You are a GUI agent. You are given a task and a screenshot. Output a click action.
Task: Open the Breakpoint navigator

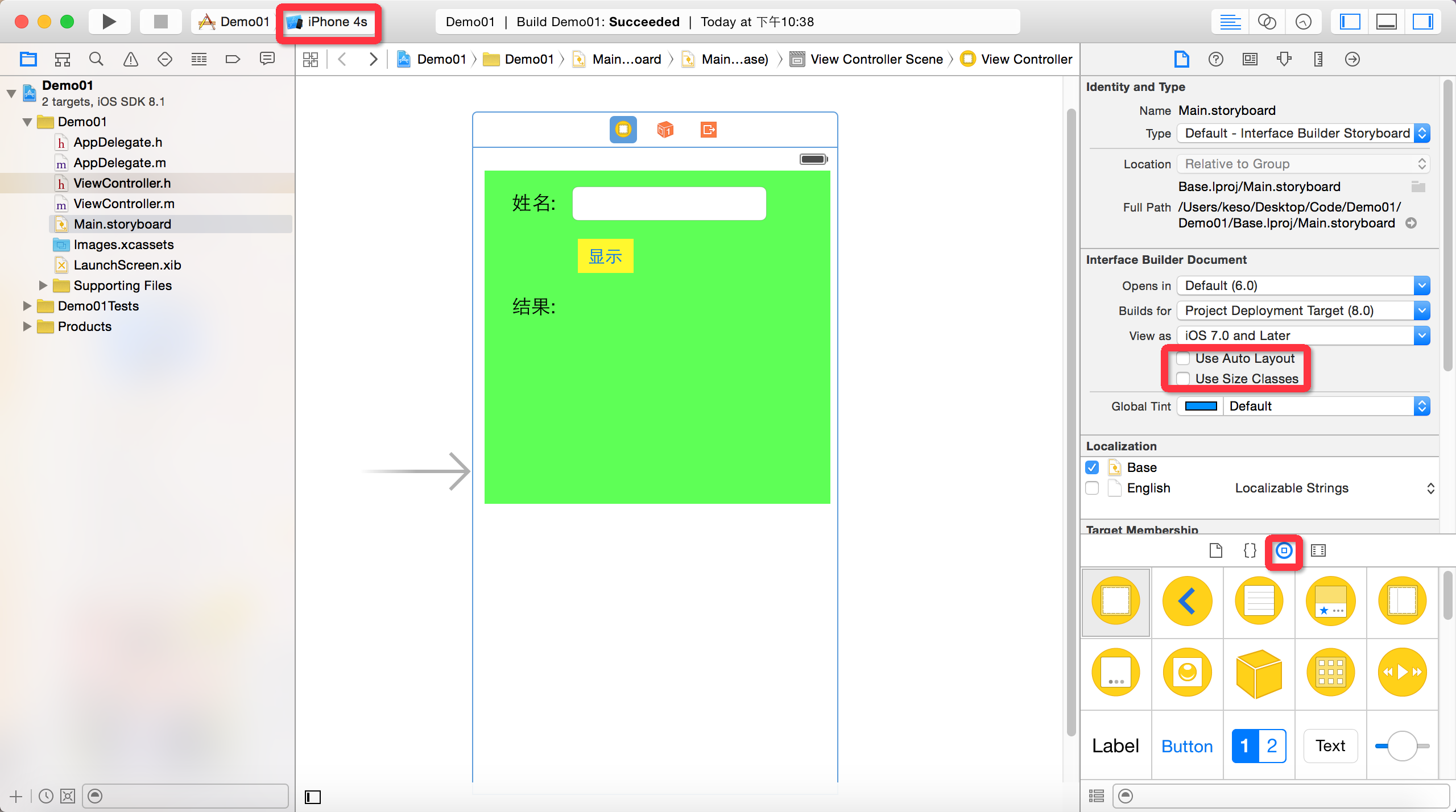[x=233, y=59]
